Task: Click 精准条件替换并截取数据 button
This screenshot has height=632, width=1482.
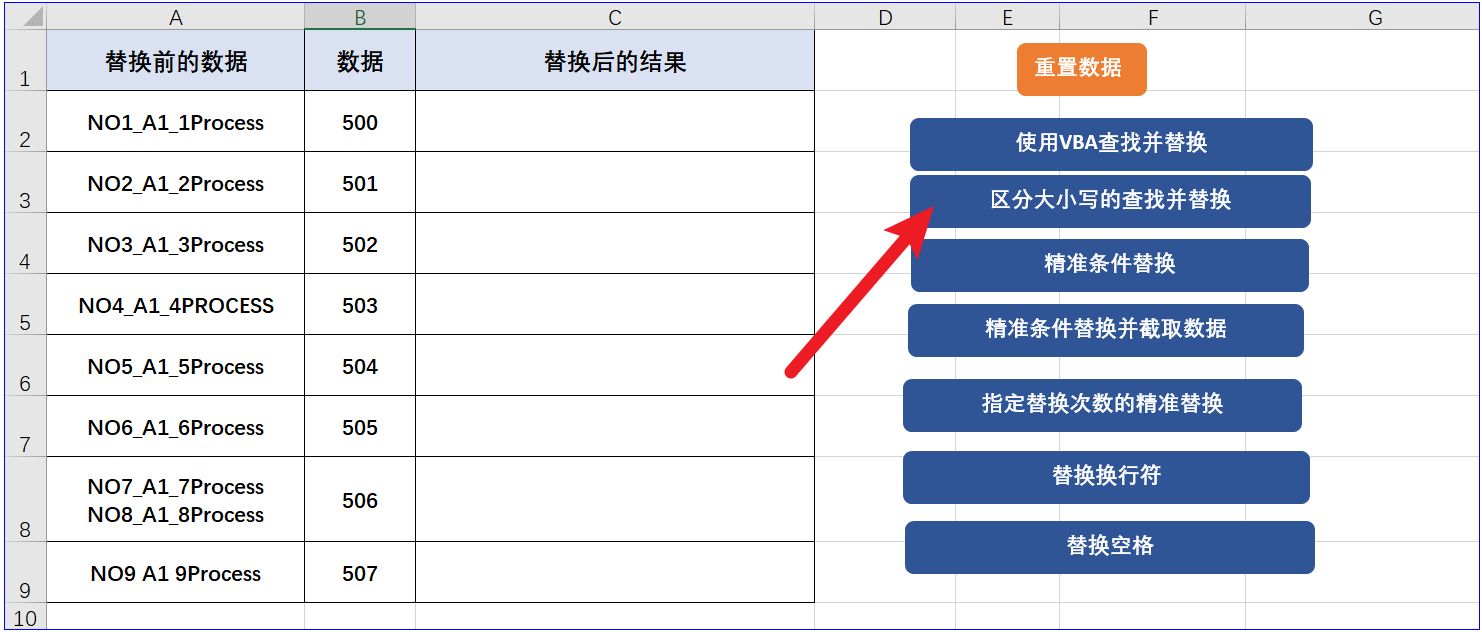Action: point(1106,330)
